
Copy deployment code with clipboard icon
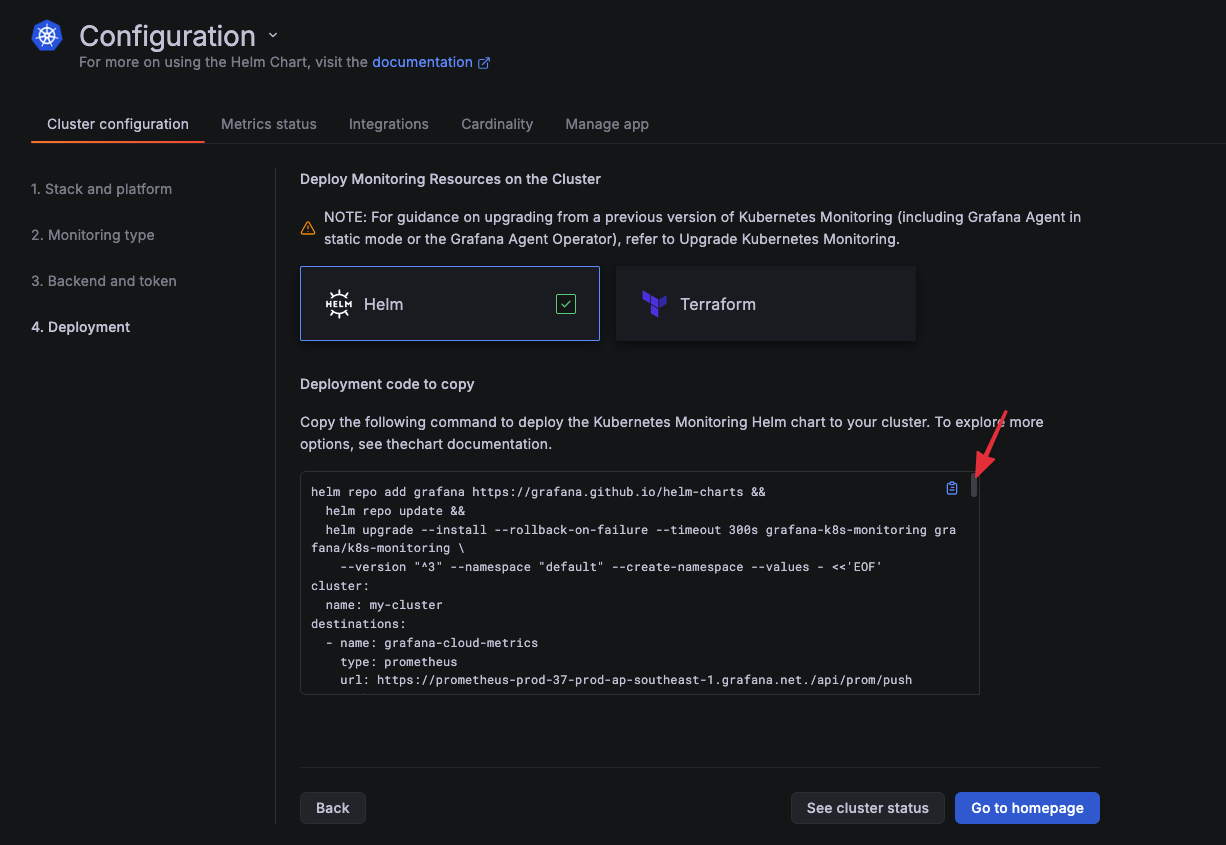tap(952, 488)
